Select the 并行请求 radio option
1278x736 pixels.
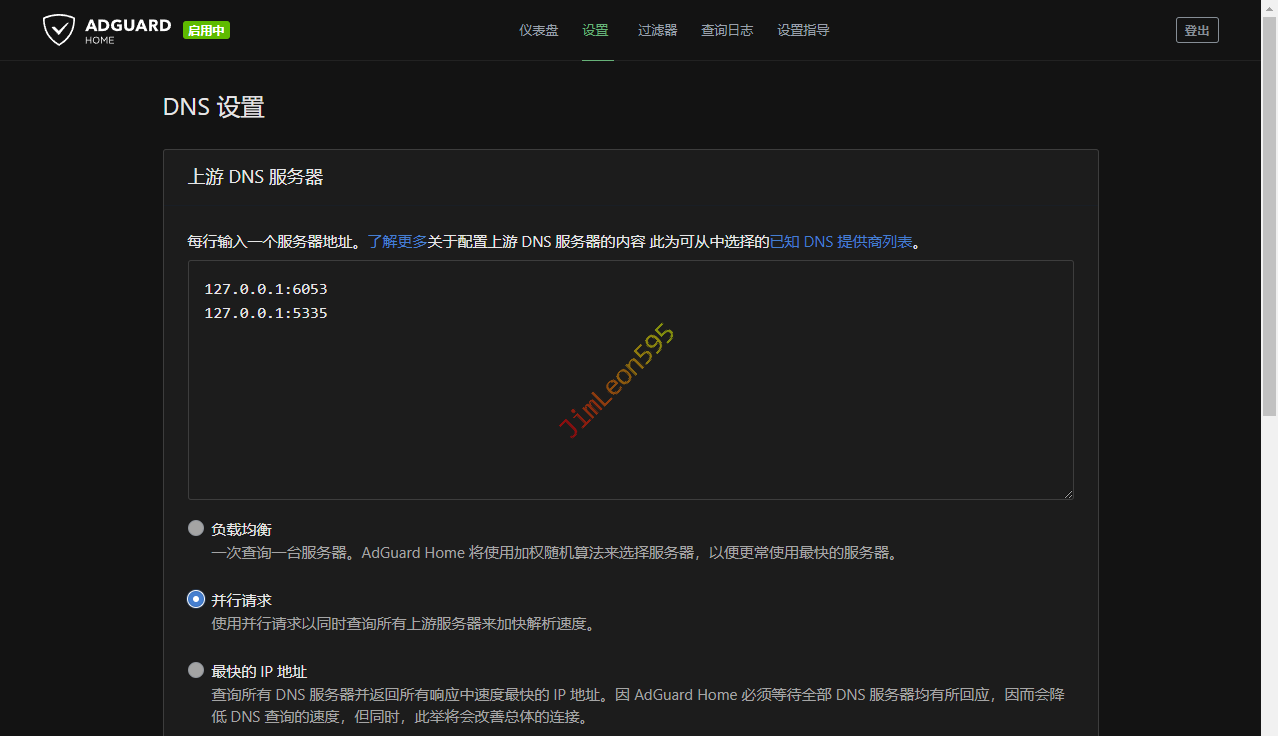(x=196, y=599)
